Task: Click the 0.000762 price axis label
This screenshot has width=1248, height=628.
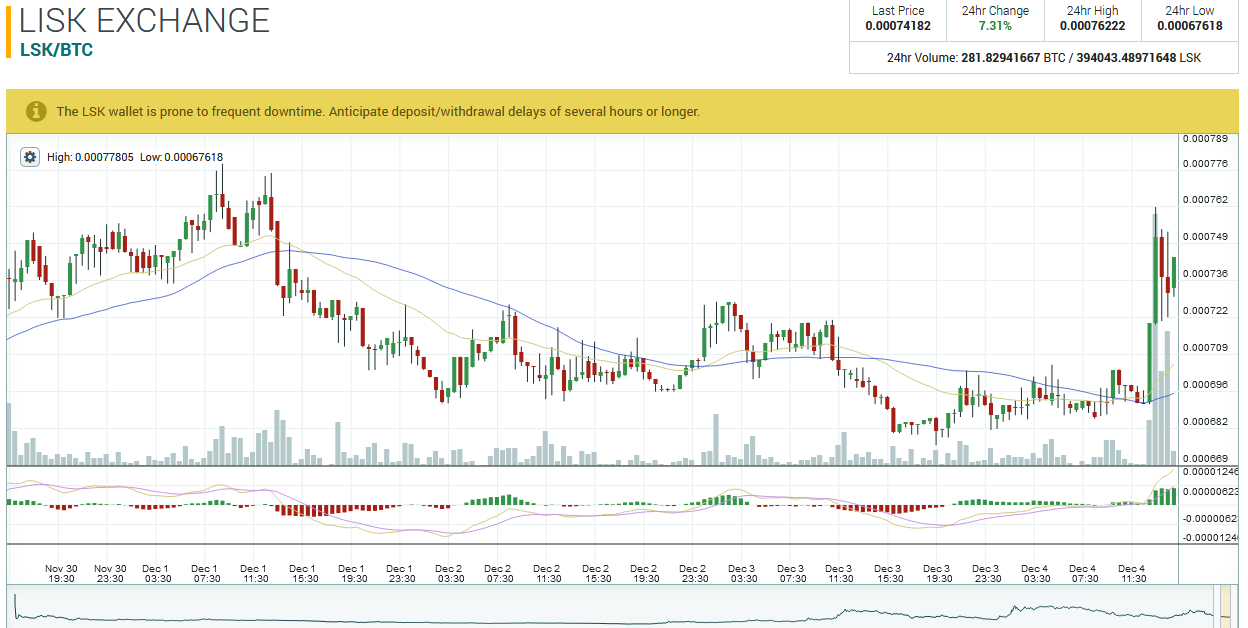Action: click(x=1205, y=200)
